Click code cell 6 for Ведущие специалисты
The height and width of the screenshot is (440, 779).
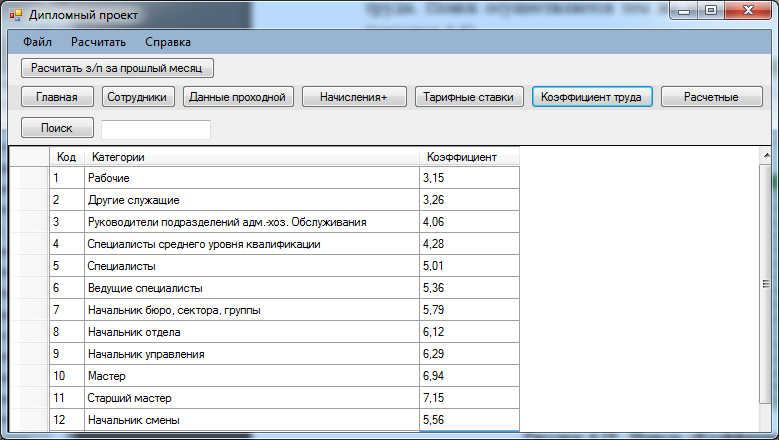(x=67, y=288)
